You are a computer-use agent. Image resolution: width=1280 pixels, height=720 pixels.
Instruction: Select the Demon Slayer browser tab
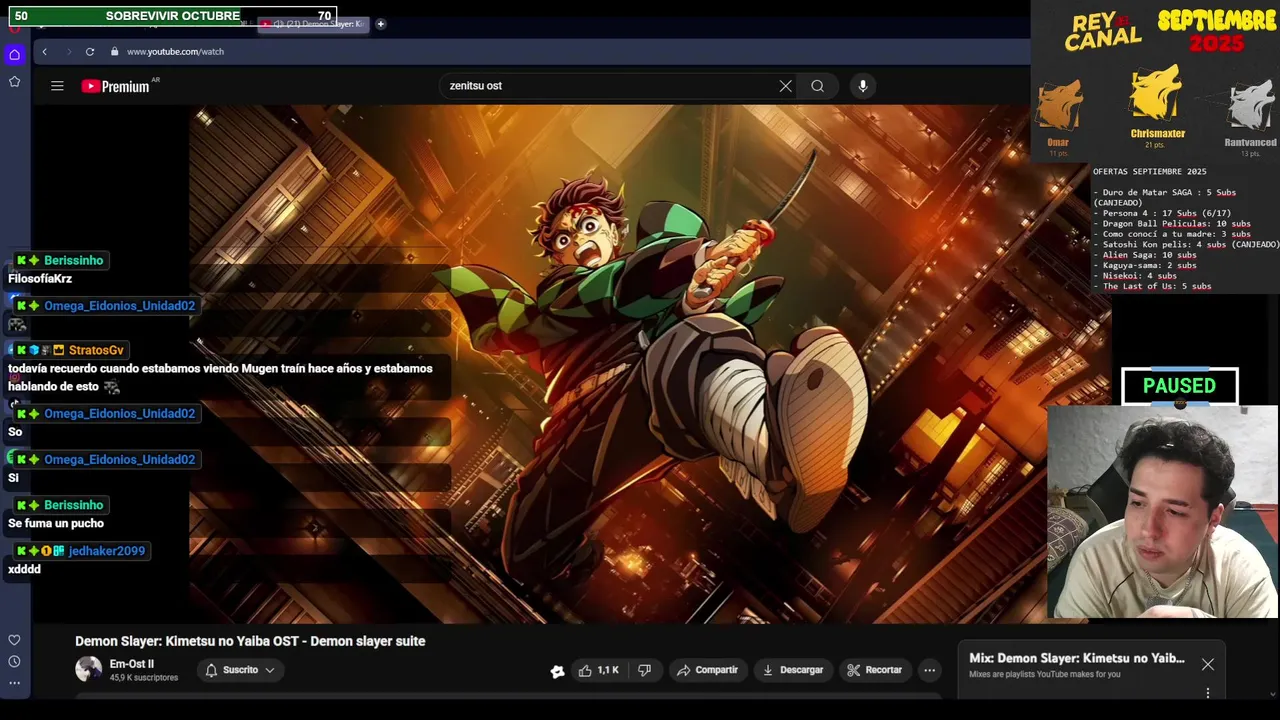312,24
